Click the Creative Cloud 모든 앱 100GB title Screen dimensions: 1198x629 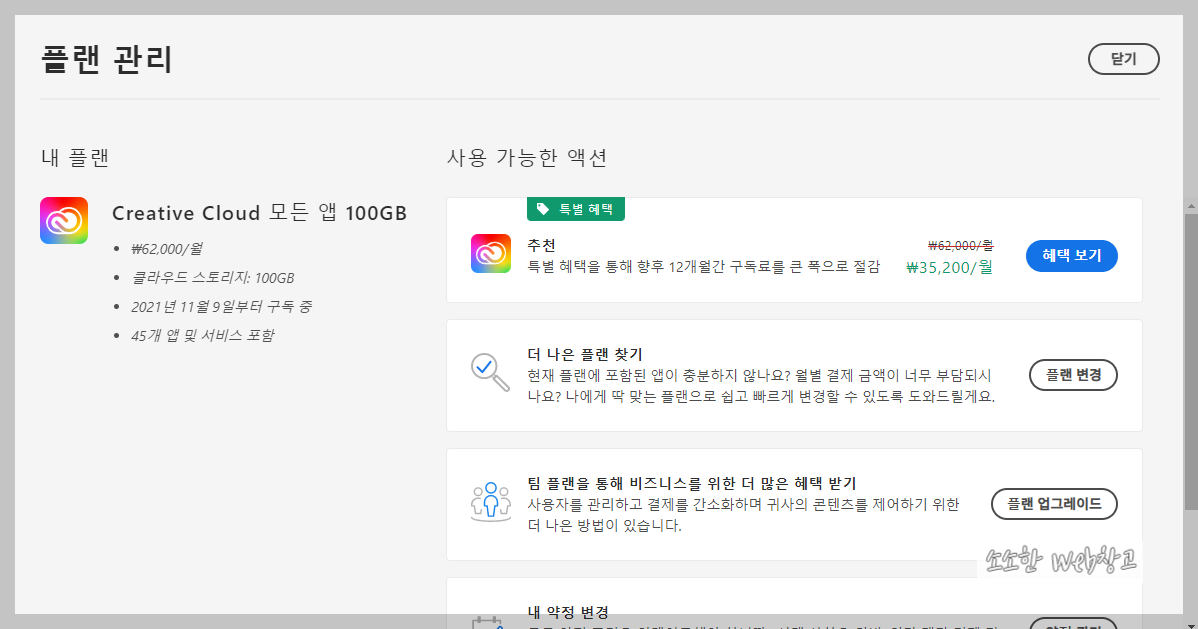click(260, 212)
